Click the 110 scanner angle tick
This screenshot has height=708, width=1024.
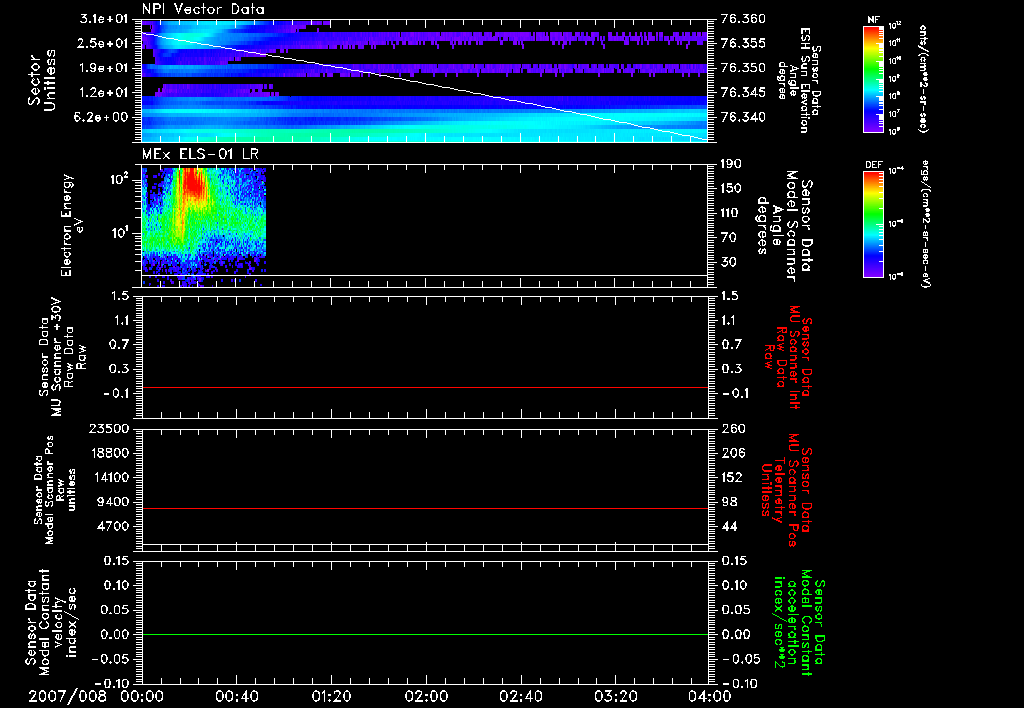(731, 213)
